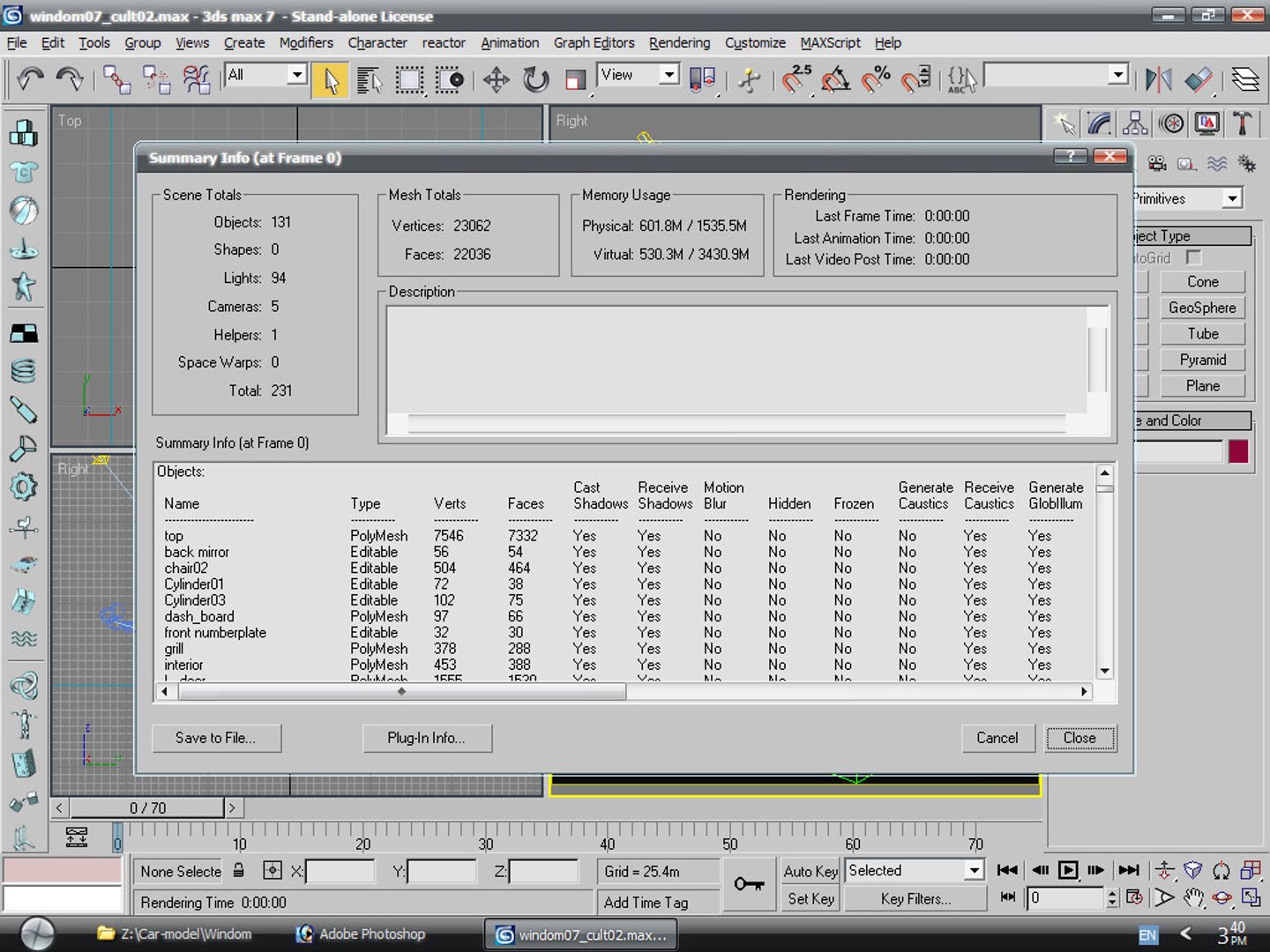Click the Play Animation button
The image size is (1270, 952).
(x=1068, y=870)
